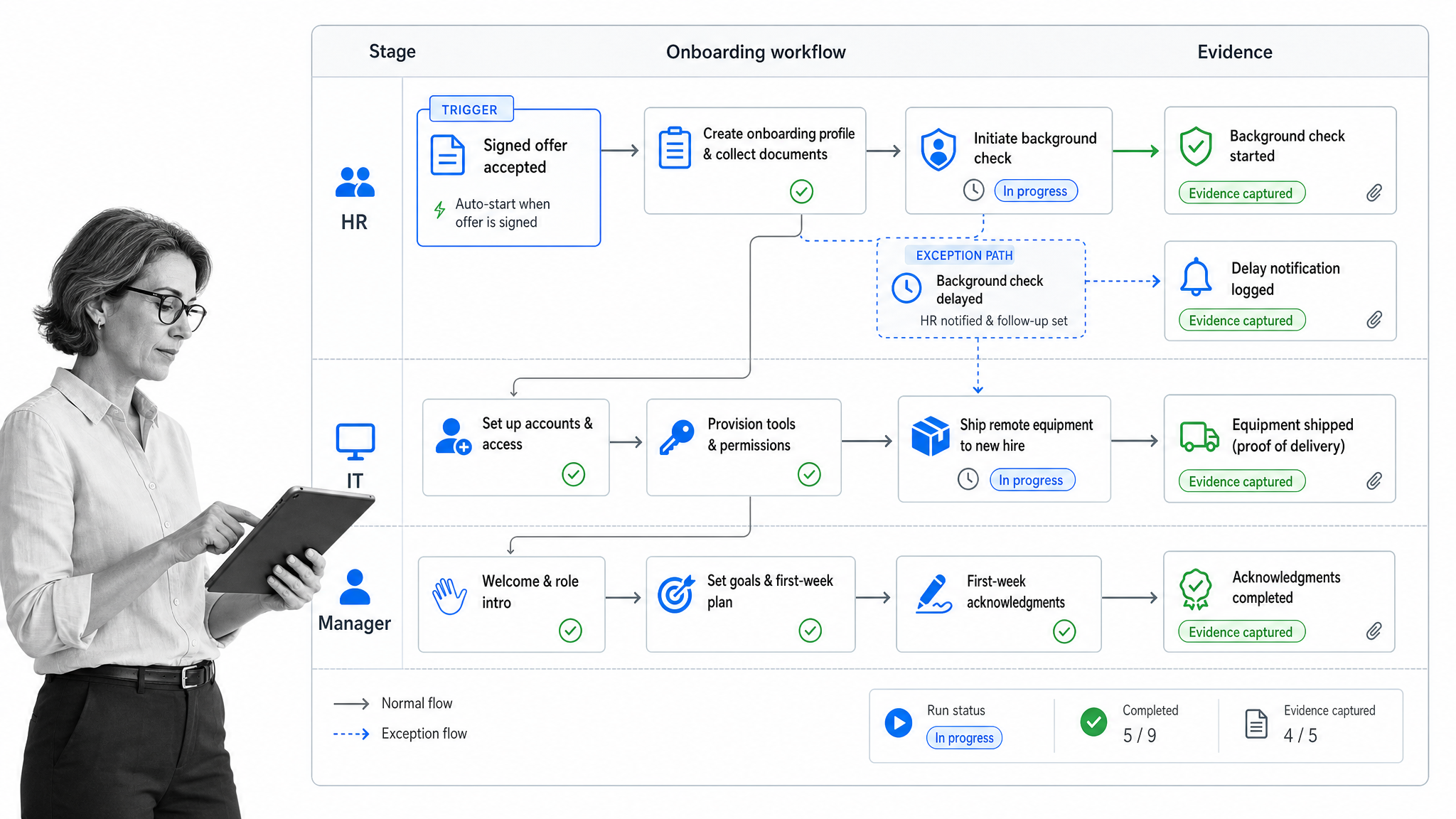Viewport: 1456px width, 819px height.
Task: Click the Evidence column header
Action: click(x=1235, y=52)
